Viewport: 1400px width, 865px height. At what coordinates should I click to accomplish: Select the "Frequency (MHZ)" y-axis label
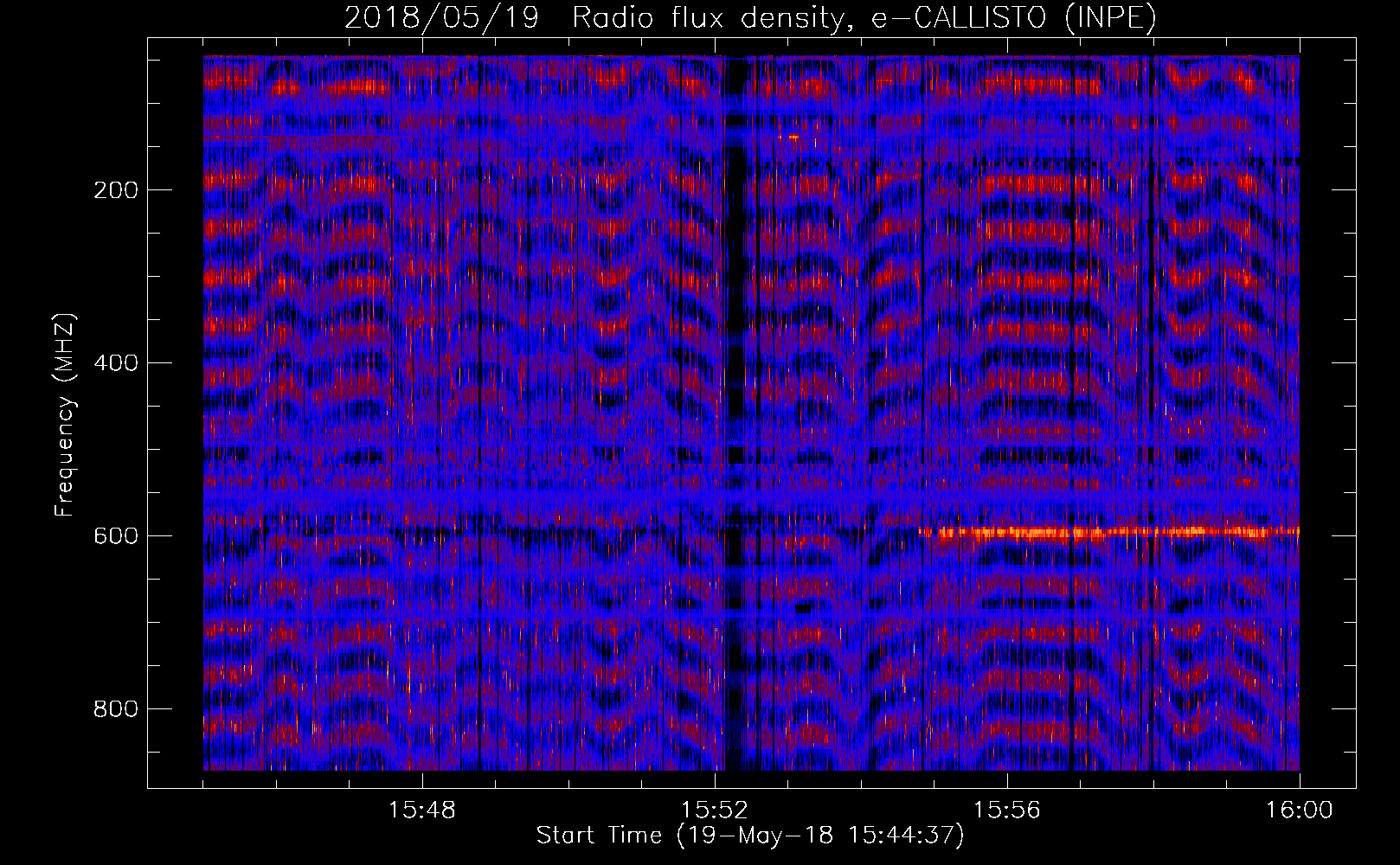[x=64, y=415]
